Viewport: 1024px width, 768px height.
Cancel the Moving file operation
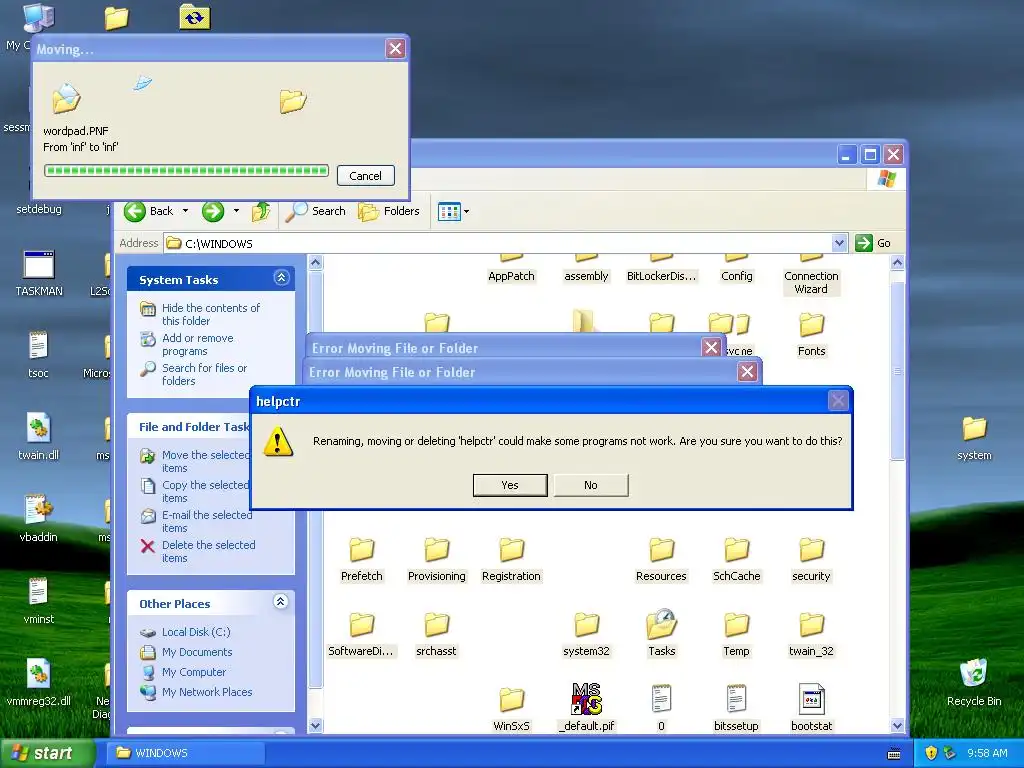coord(366,176)
